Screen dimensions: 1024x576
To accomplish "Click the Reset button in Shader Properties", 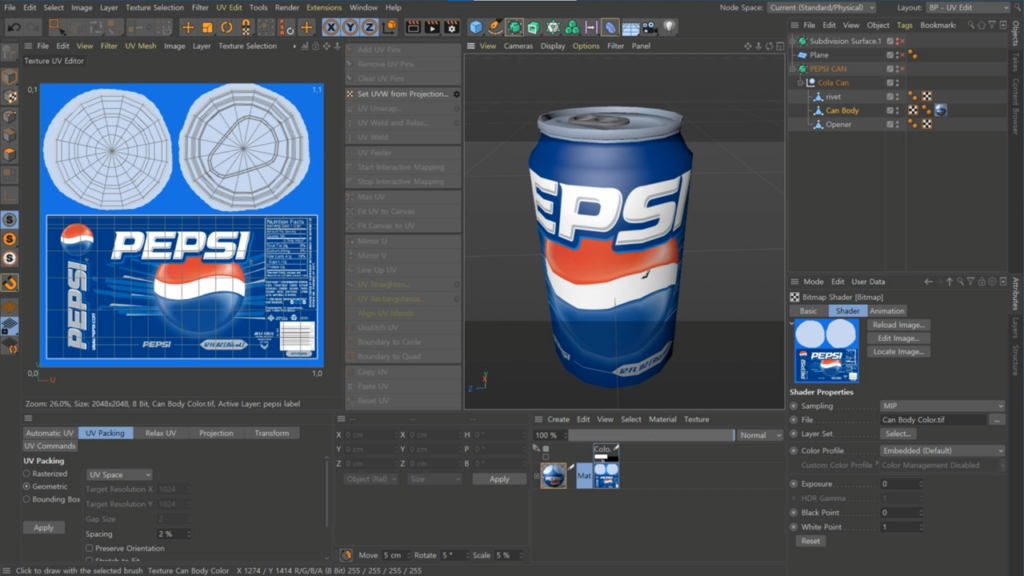I will [810, 541].
